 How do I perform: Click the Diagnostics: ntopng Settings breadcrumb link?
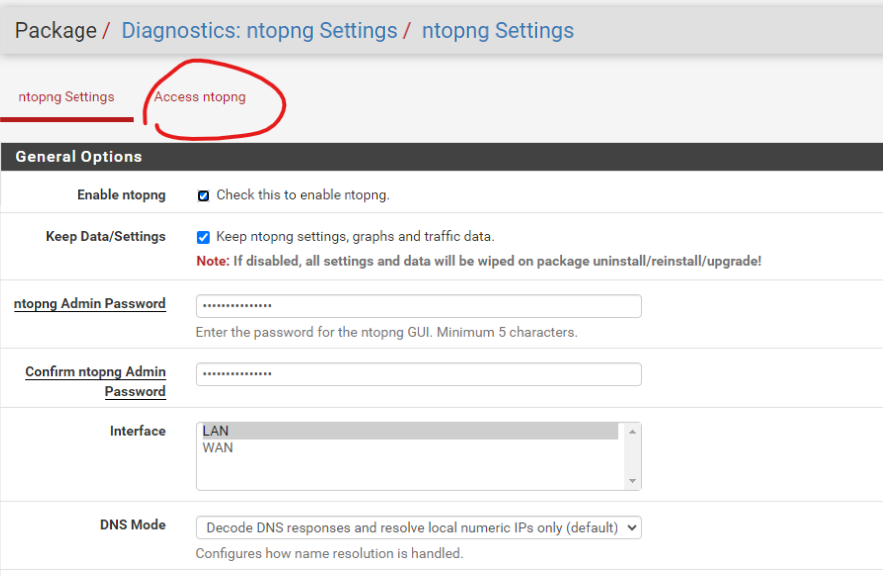(259, 31)
